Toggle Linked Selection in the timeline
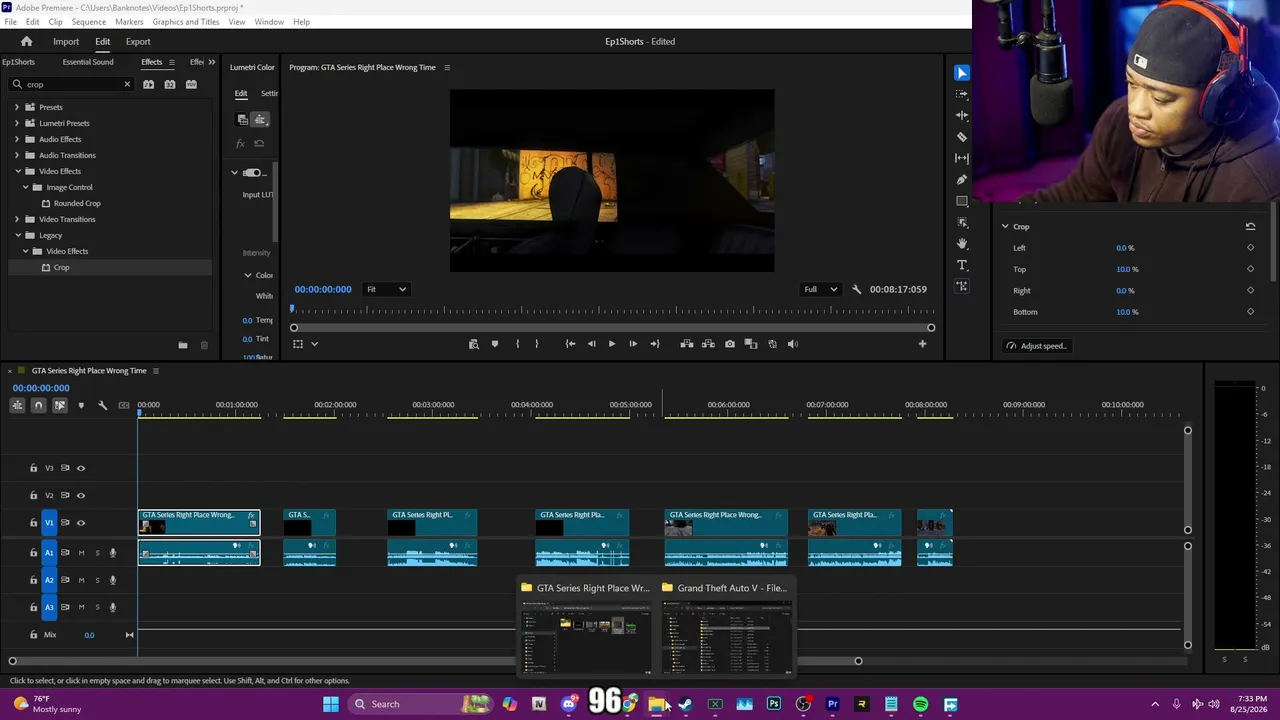This screenshot has width=1280, height=720. pos(59,405)
